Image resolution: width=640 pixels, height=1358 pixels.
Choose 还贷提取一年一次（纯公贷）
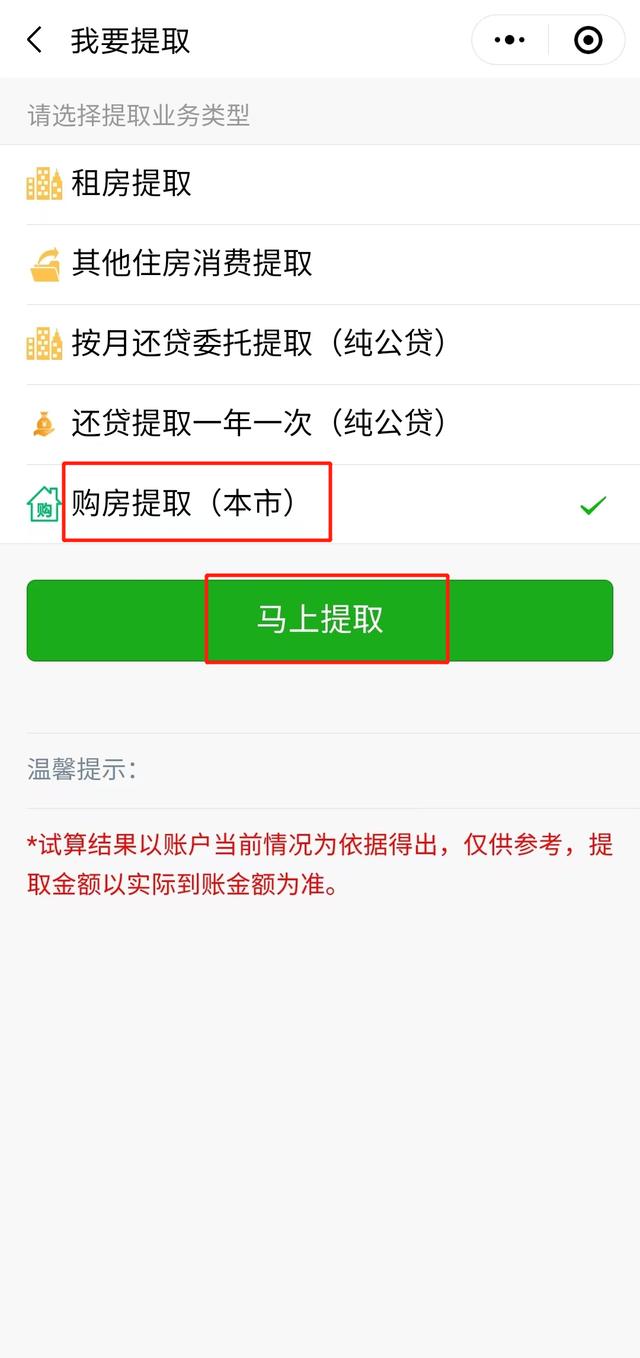(320, 424)
